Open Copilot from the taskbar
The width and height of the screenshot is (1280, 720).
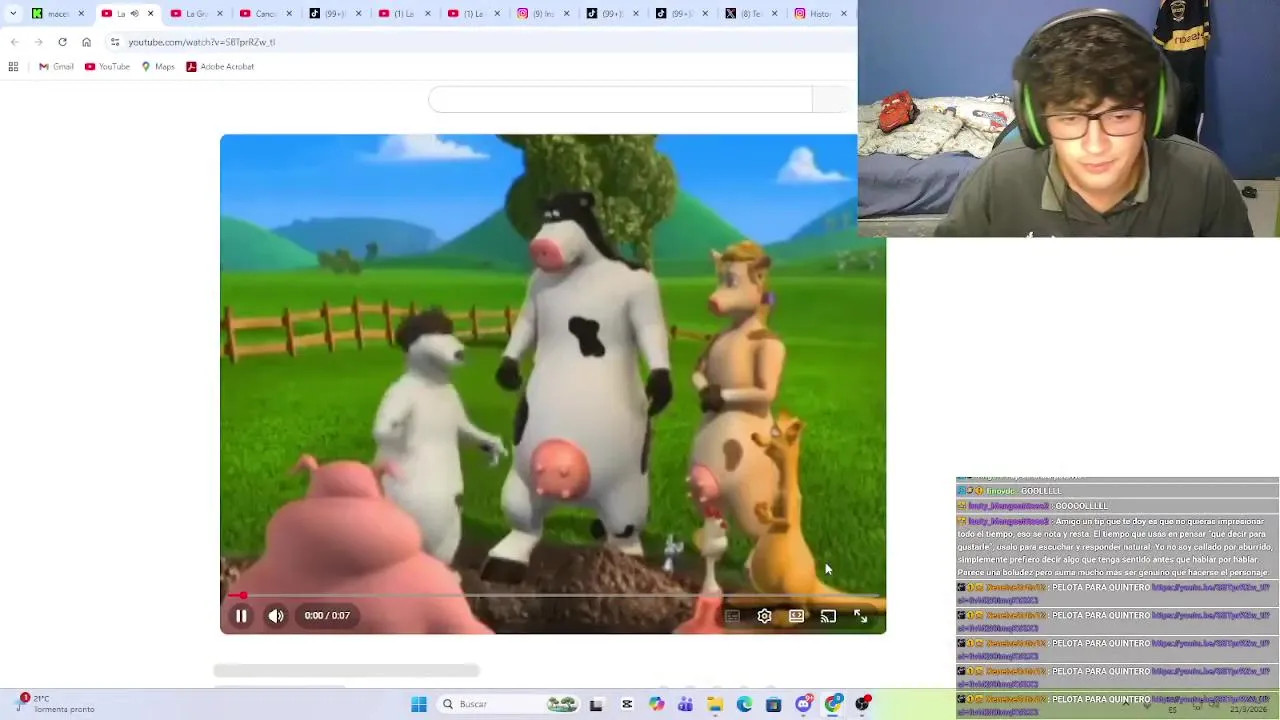[x=656, y=704]
